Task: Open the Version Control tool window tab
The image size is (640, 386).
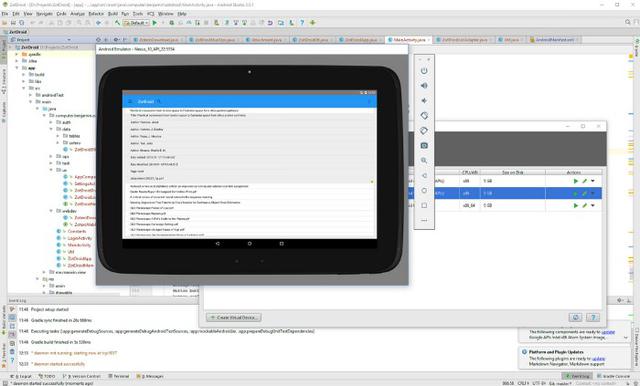Action: click(x=82, y=376)
